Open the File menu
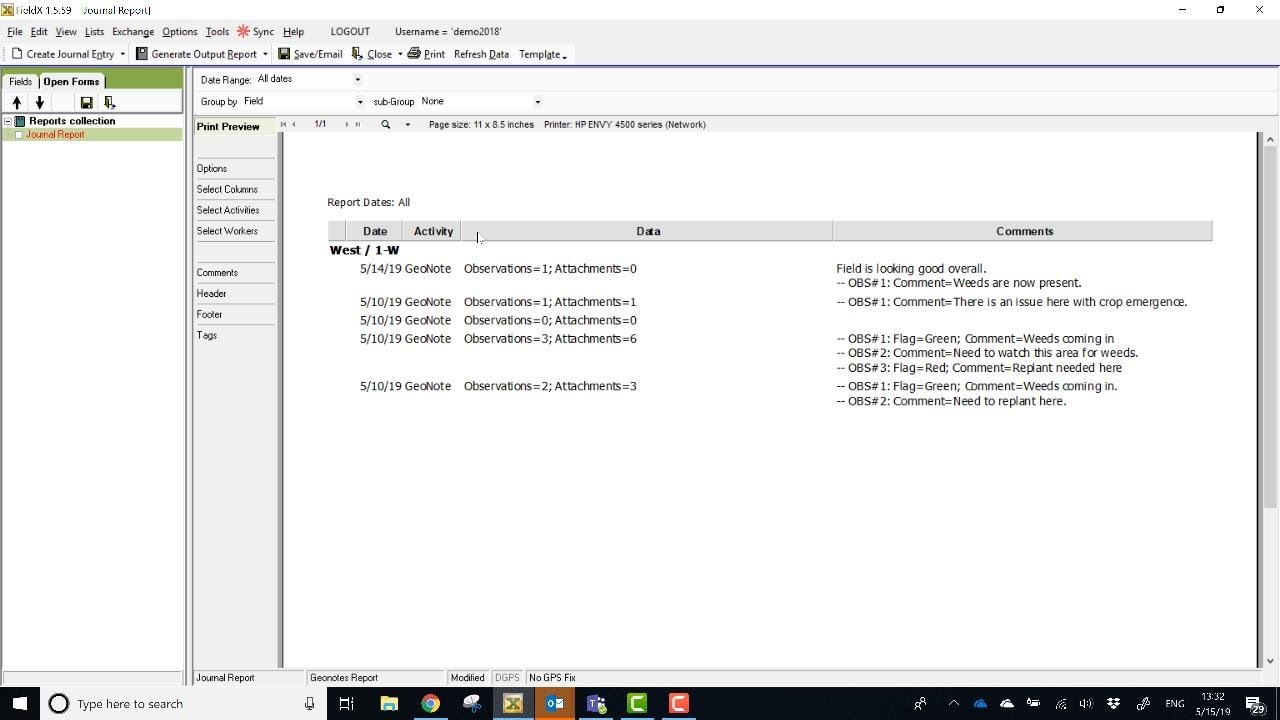 (15, 32)
